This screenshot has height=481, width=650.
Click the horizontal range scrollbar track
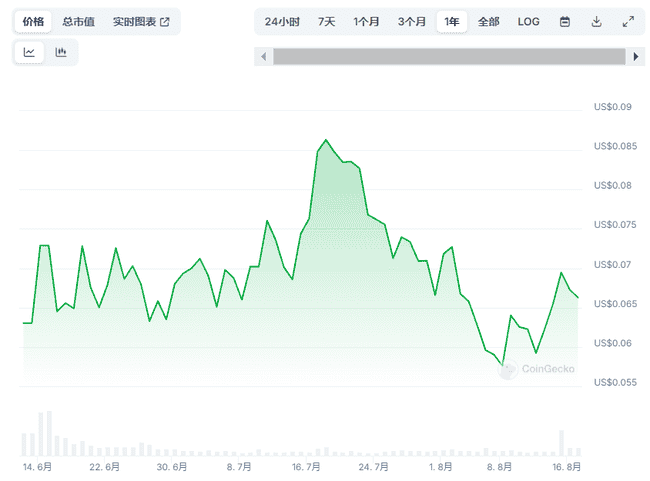point(450,57)
